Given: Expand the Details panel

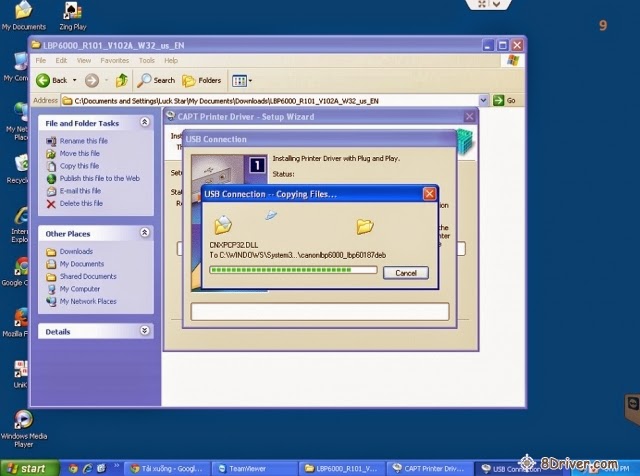Looking at the screenshot, I should coord(144,330).
